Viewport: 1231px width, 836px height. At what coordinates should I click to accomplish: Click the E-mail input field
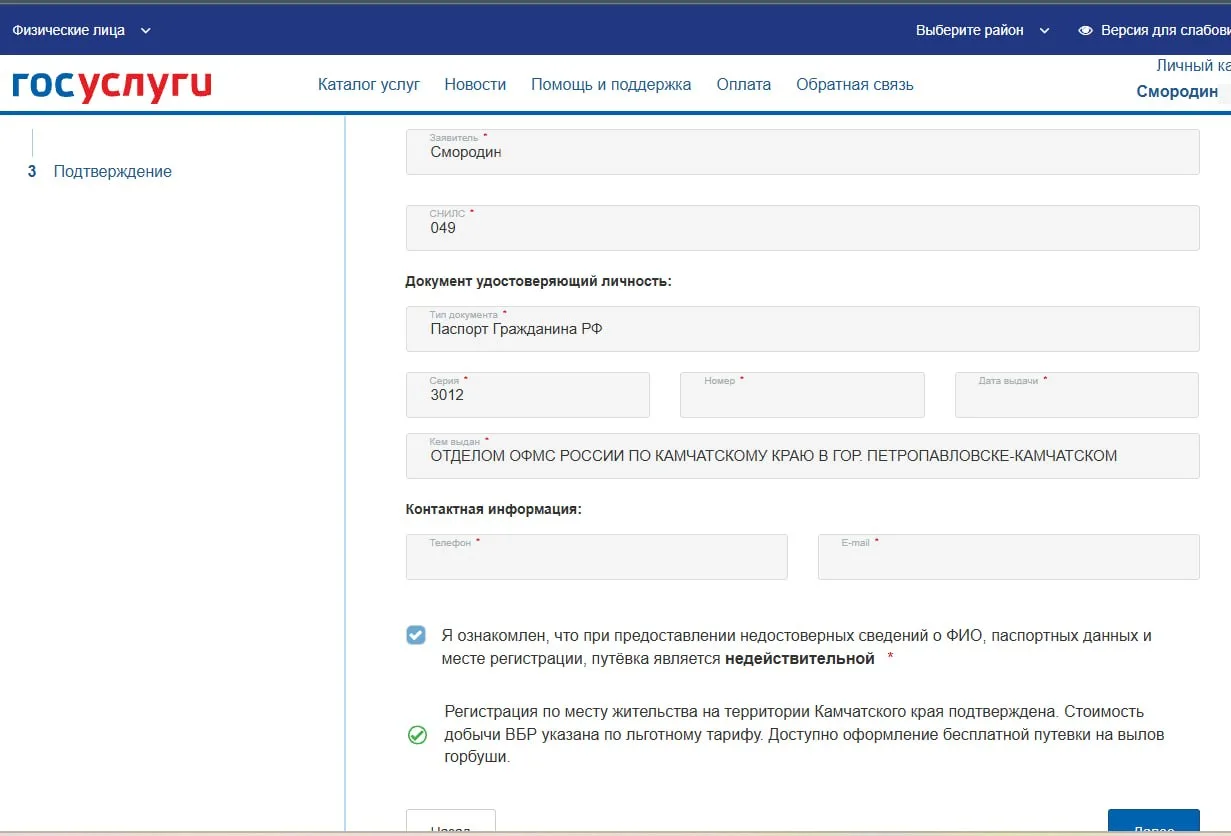pos(1008,557)
